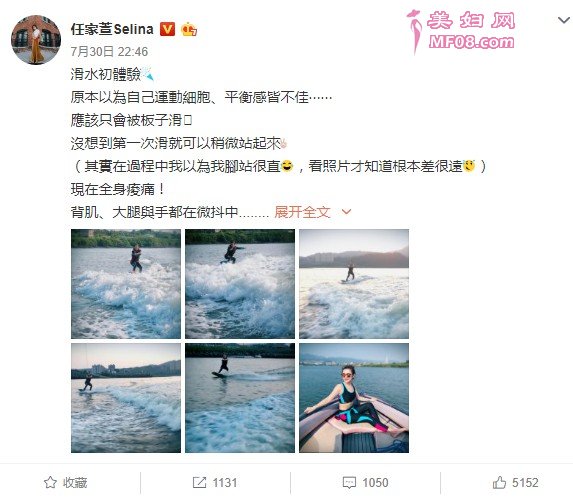Image resolution: width=573 pixels, height=498 pixels.
Task: Open comments via the speech bubble icon
Action: click(349, 483)
